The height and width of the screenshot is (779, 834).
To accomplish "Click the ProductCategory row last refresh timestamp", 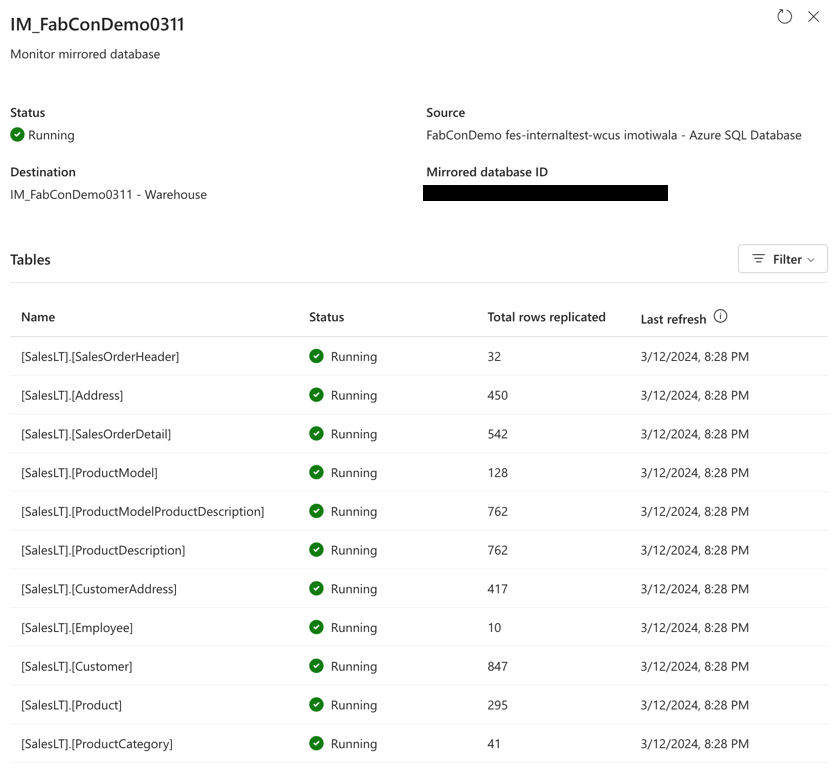I will [695, 744].
